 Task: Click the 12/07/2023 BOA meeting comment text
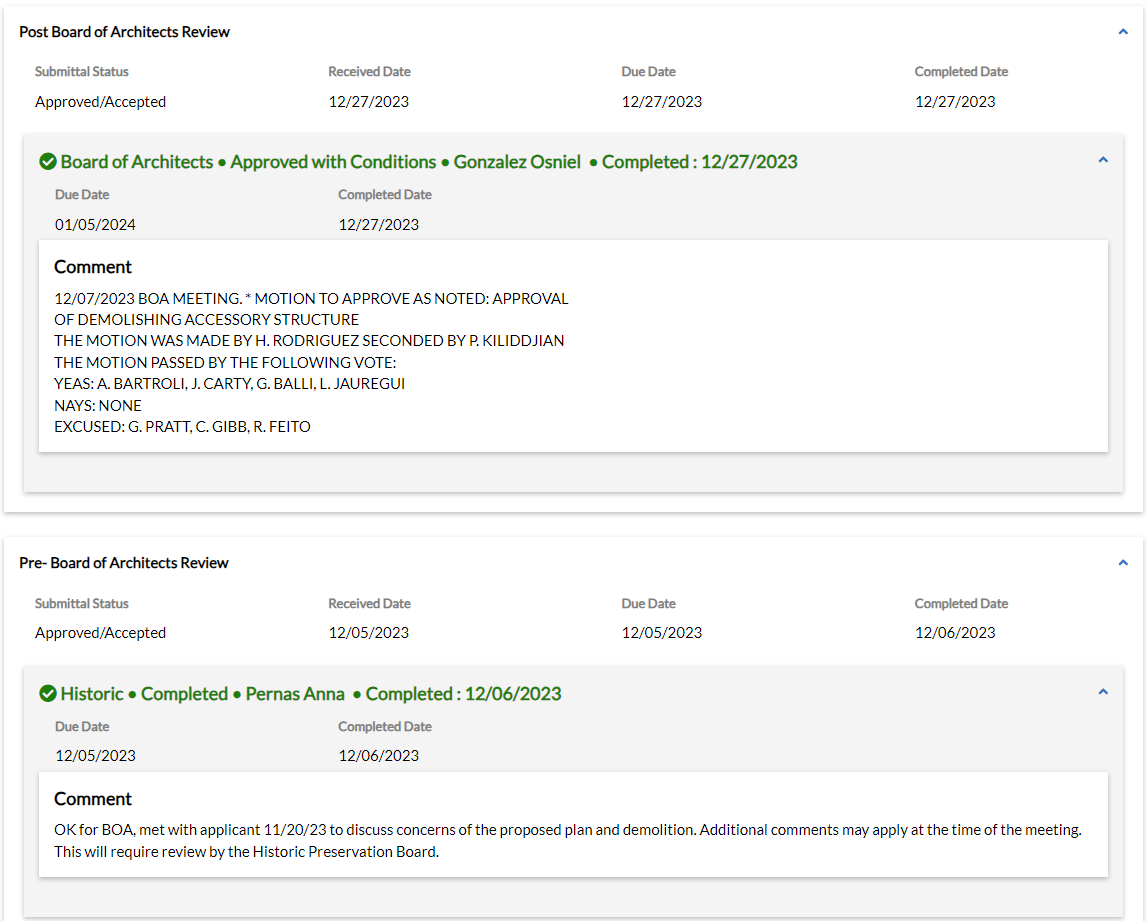point(310,299)
